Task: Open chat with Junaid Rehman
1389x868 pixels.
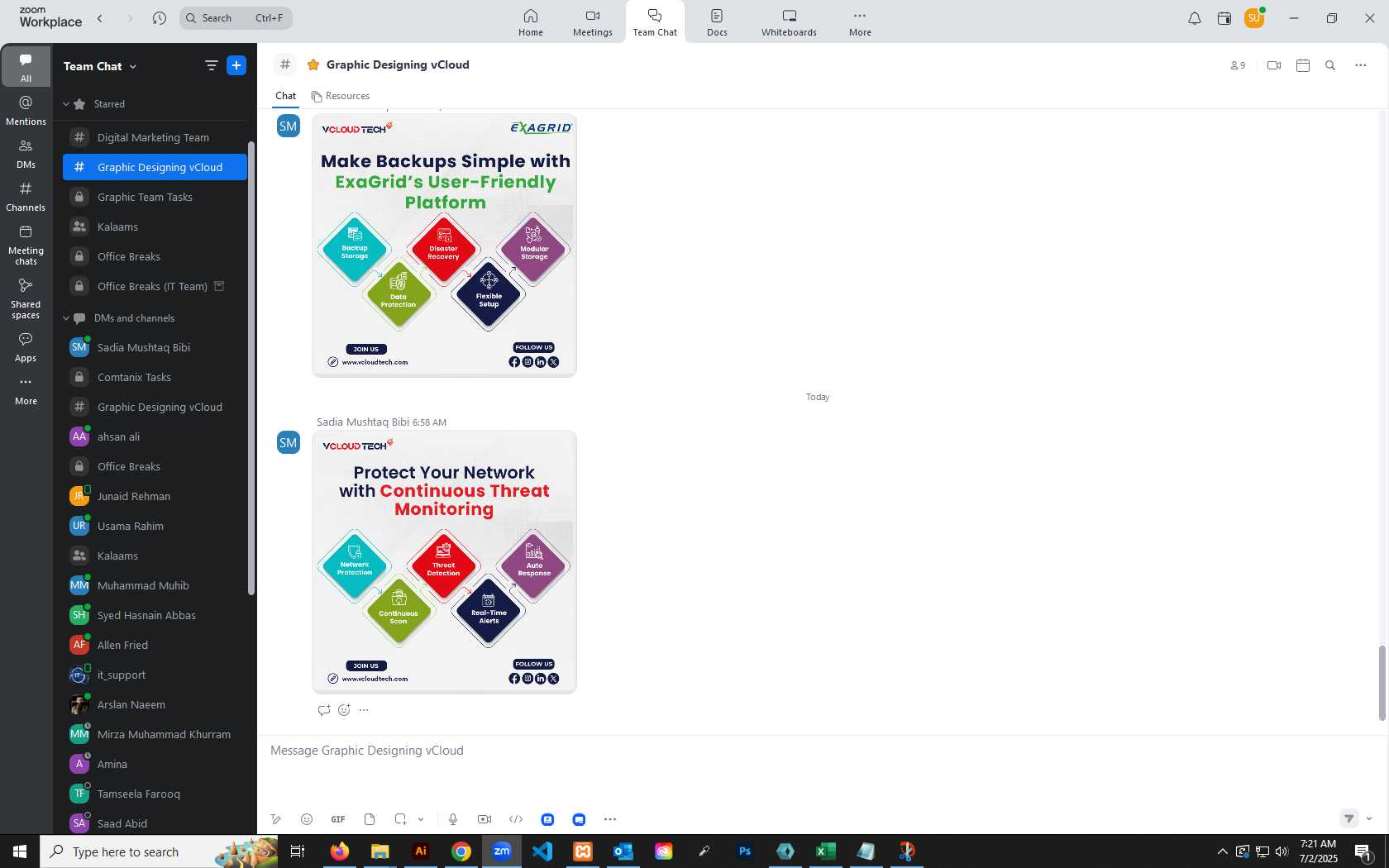Action: [x=155, y=496]
